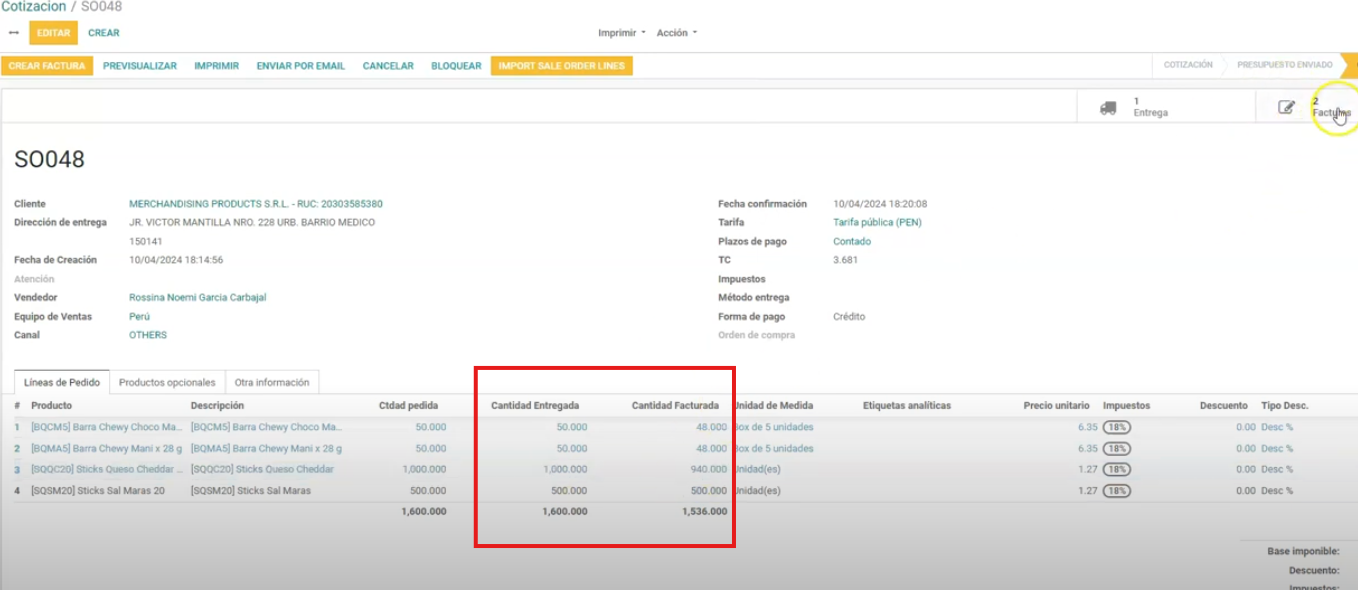Sort by Cantidad Facturada column header
Viewport: 1358px width, 590px height.
(674, 406)
